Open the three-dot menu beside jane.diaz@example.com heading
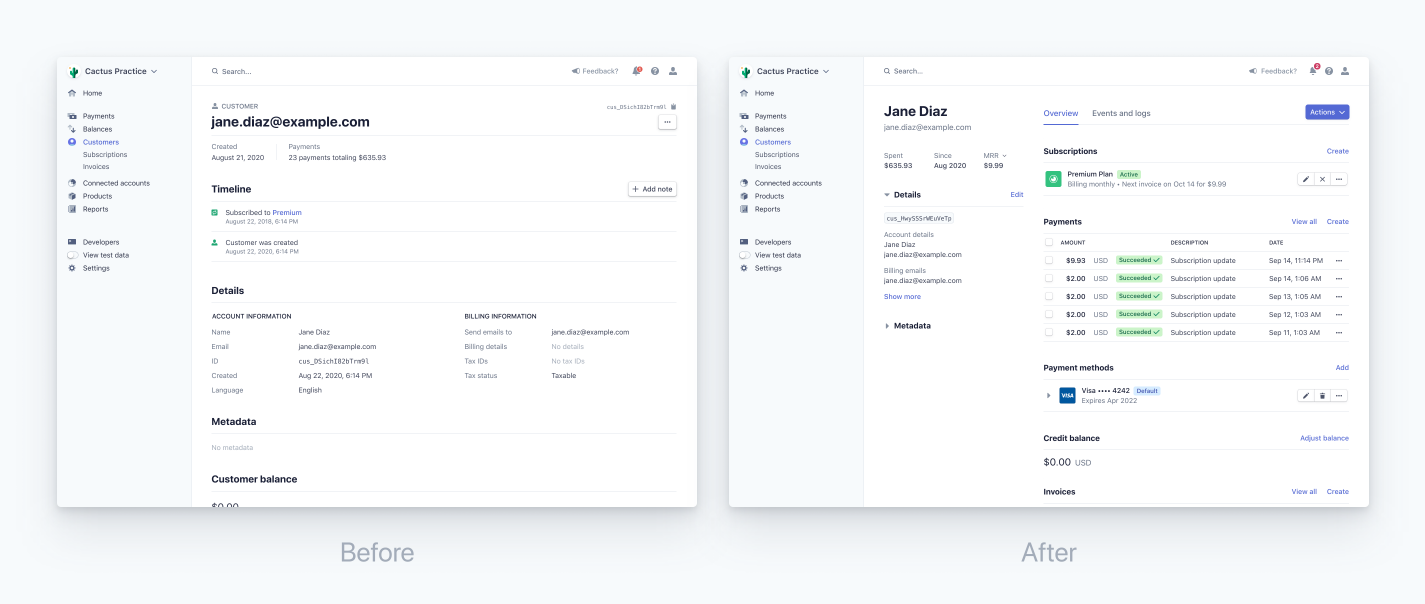Viewport: 1425px width, 604px height. (667, 122)
